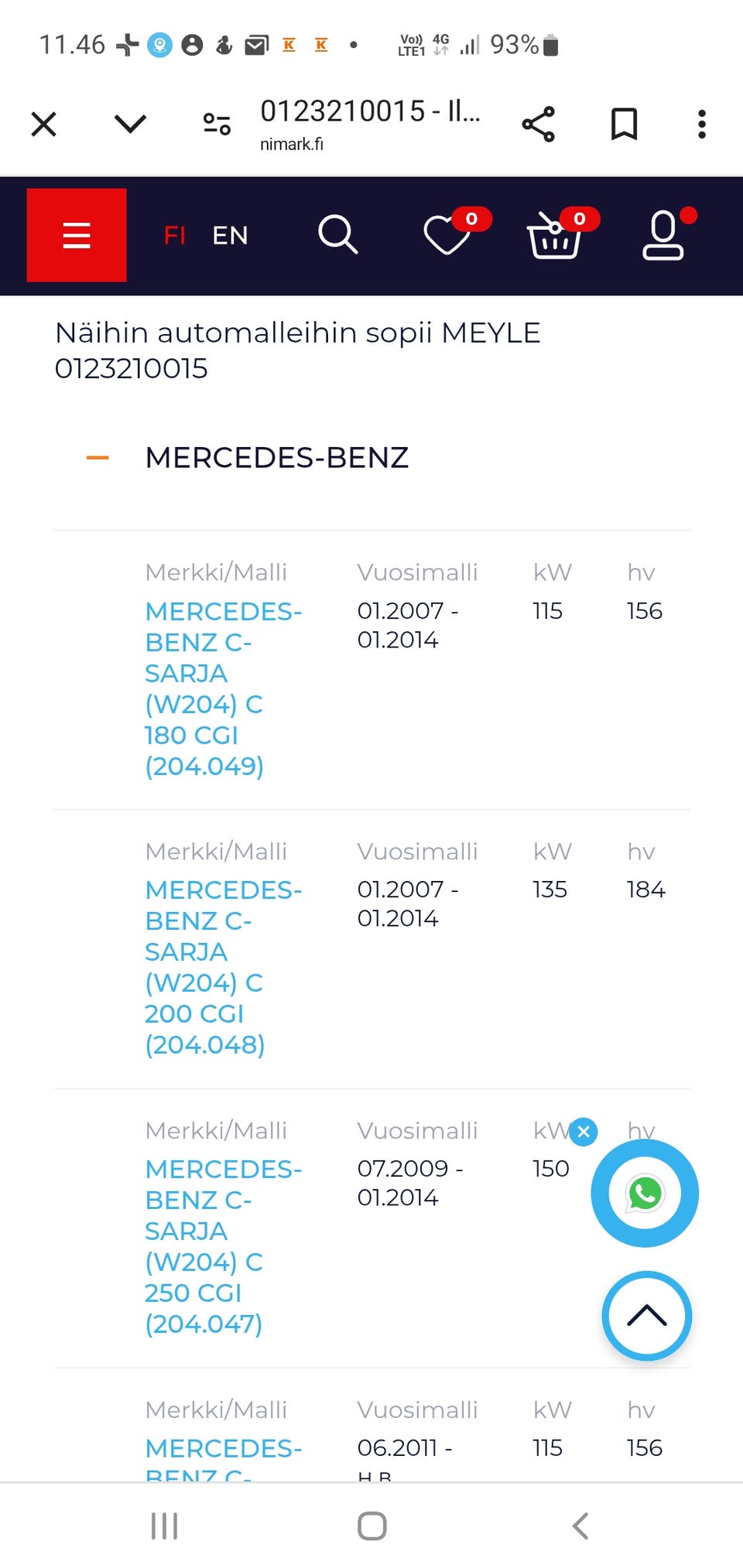Viewport: 743px width, 1568px height.
Task: Switch language to EN
Action: pos(230,235)
